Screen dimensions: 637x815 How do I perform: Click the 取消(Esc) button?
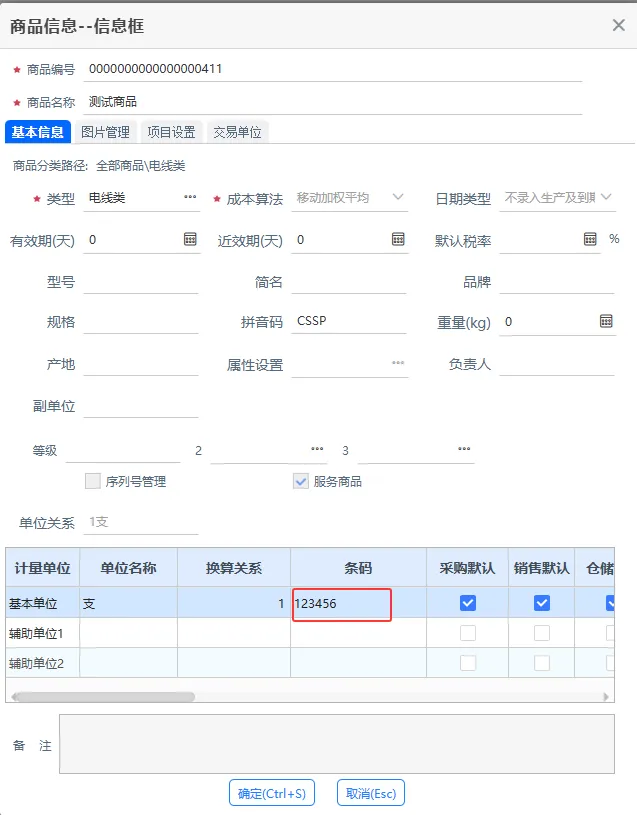[x=371, y=793]
